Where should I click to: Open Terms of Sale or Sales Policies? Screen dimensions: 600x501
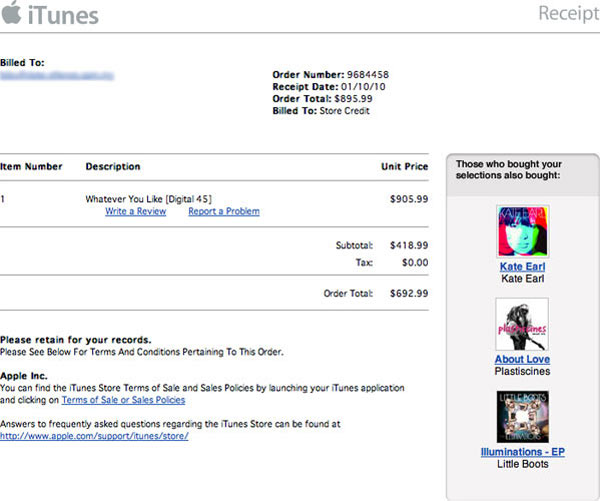click(x=123, y=400)
